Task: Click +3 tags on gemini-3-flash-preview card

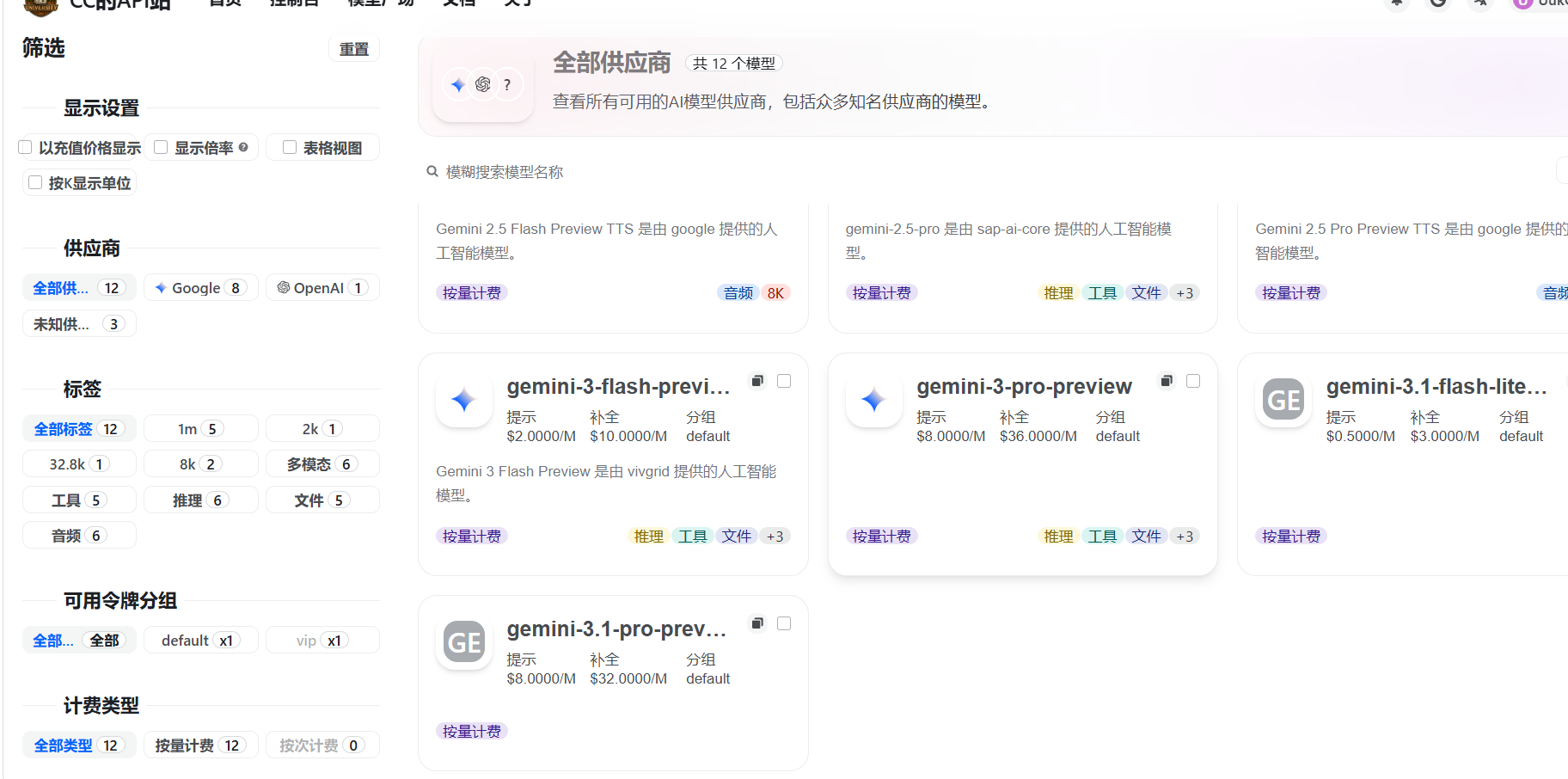Action: (775, 537)
